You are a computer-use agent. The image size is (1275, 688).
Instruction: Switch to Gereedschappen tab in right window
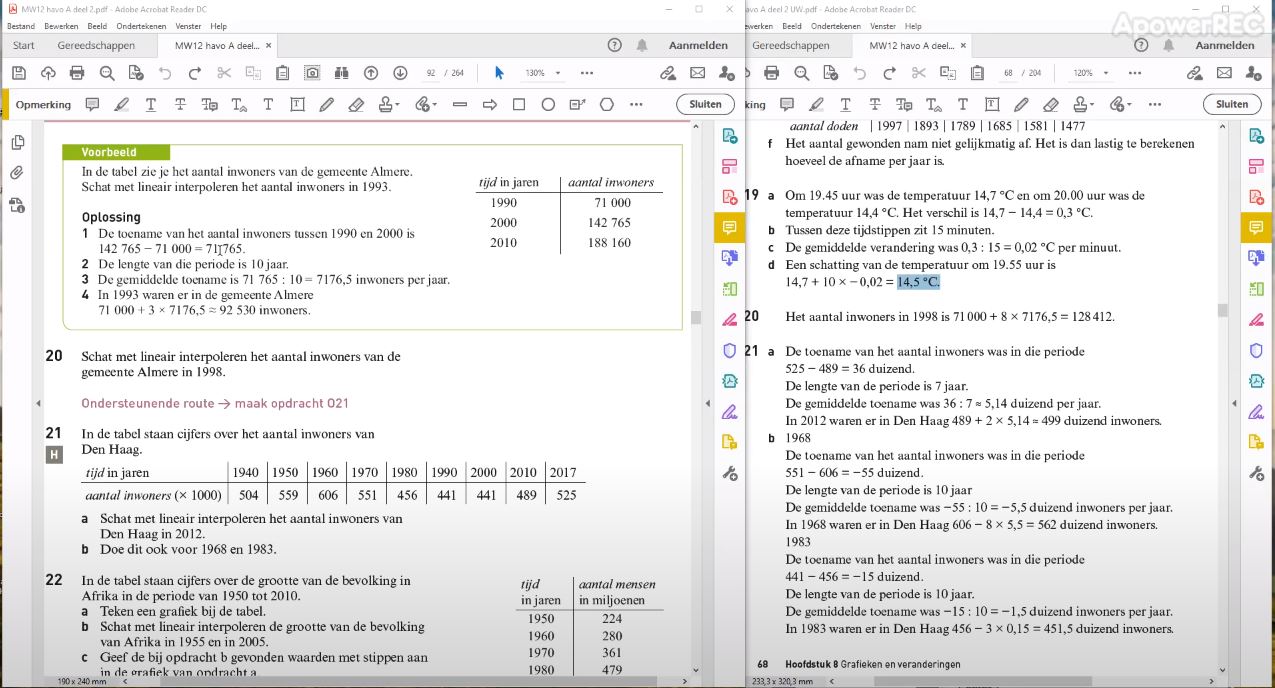(791, 45)
